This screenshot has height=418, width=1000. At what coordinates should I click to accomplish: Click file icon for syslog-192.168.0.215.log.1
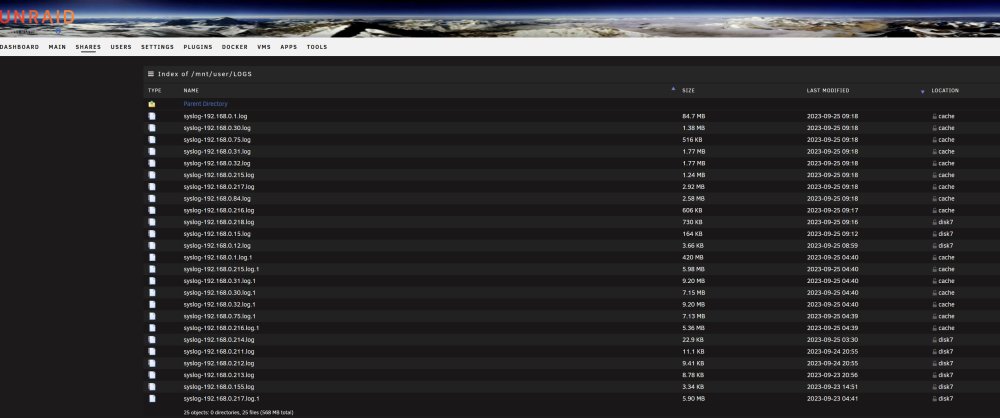click(x=152, y=269)
